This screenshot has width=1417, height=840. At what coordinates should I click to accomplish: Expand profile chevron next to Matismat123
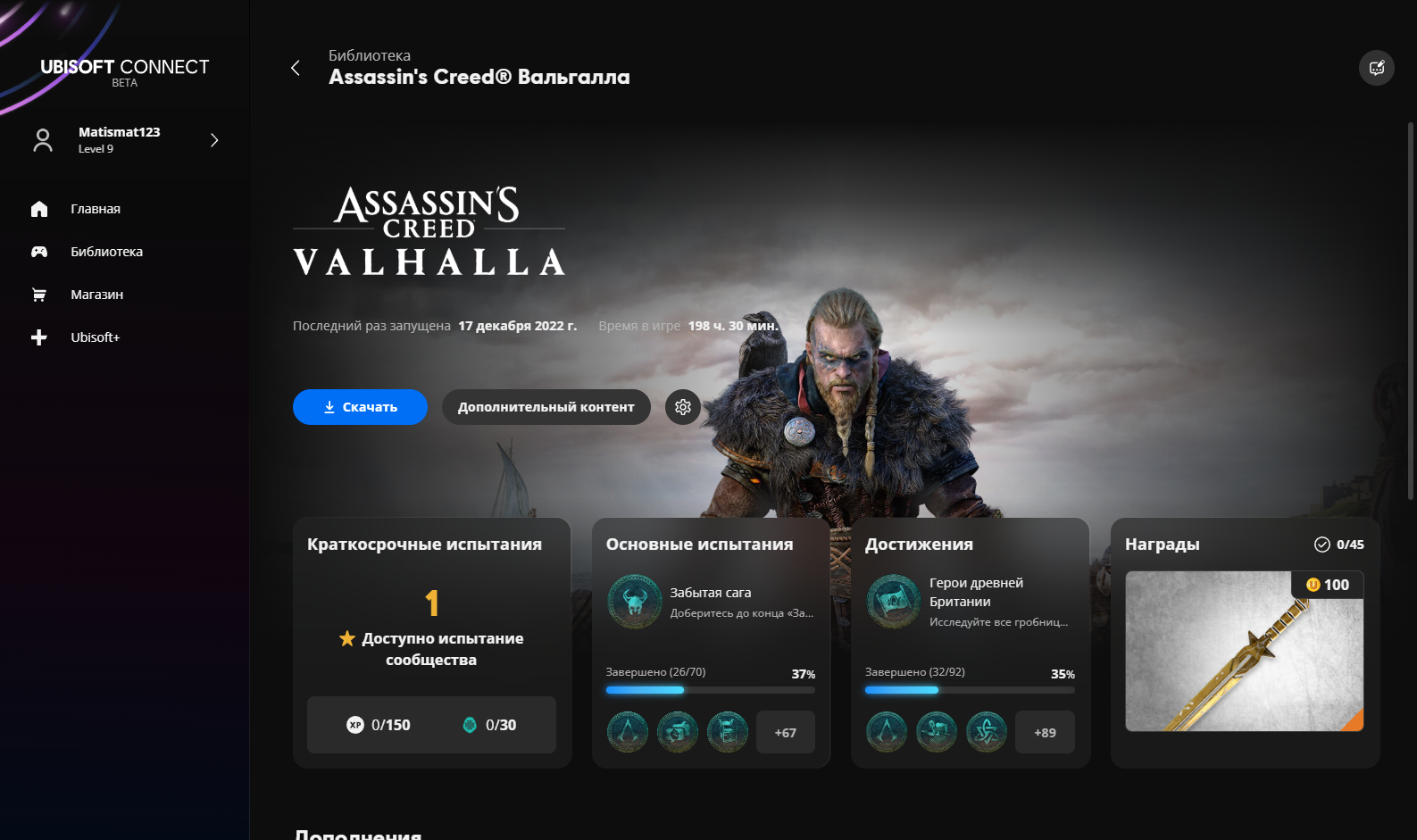(214, 140)
